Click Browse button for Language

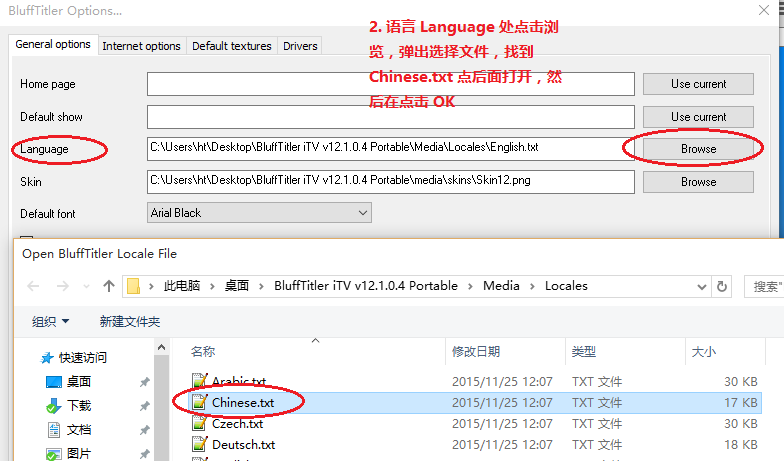(x=698, y=149)
